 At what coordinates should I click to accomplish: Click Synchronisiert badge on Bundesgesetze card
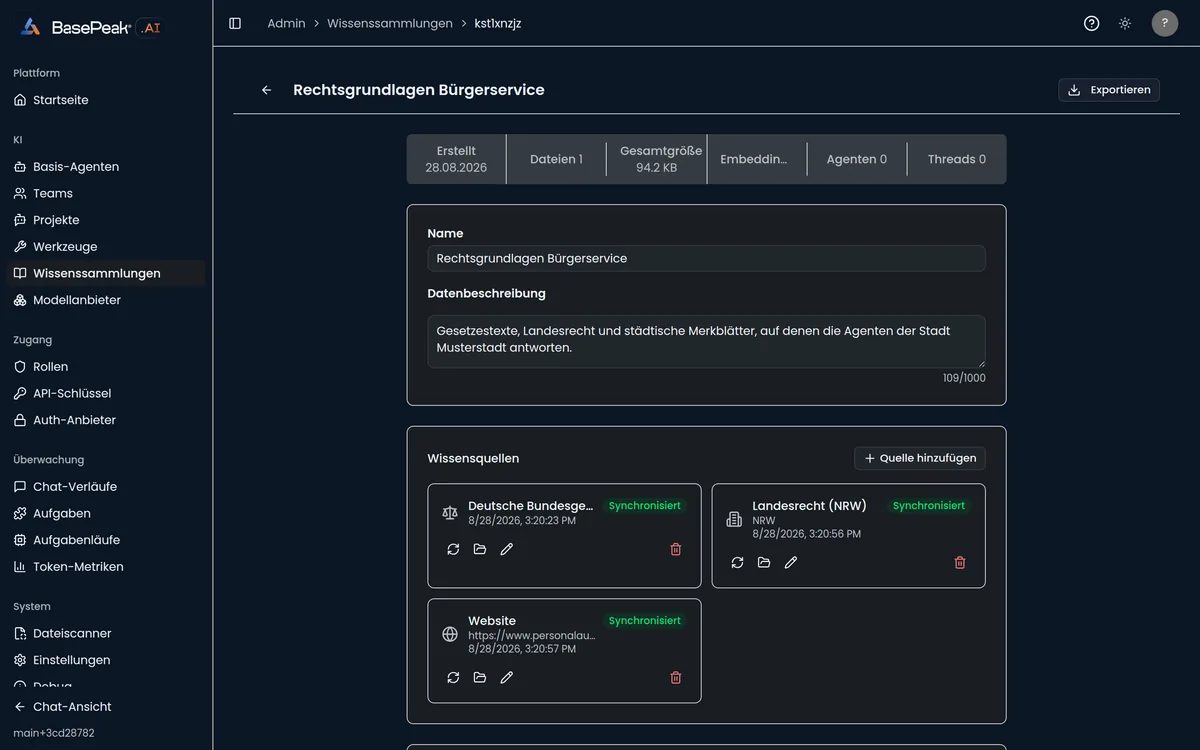[645, 506]
